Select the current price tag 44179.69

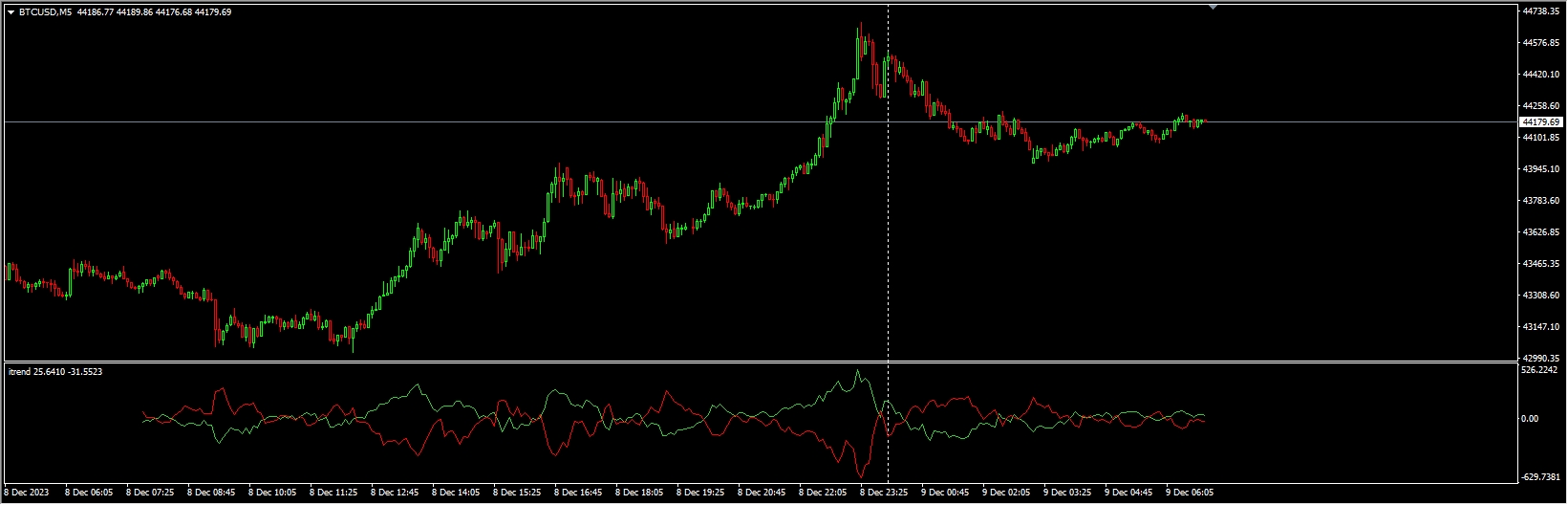point(1540,122)
